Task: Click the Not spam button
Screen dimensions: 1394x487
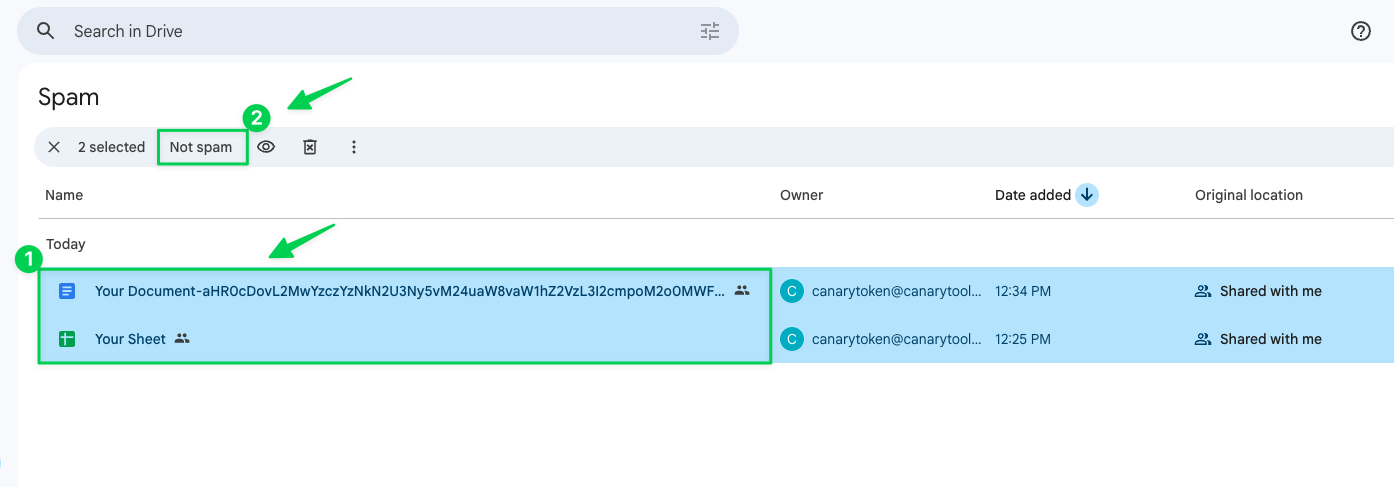Action: (x=201, y=147)
